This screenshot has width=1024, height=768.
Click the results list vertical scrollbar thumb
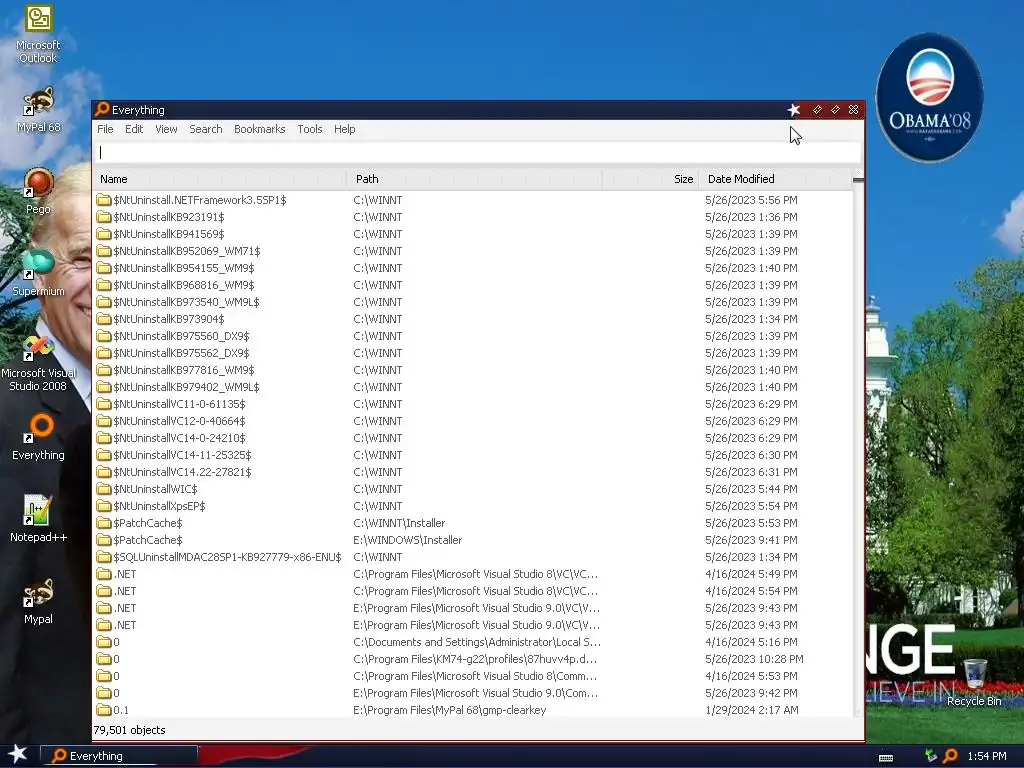(858, 180)
